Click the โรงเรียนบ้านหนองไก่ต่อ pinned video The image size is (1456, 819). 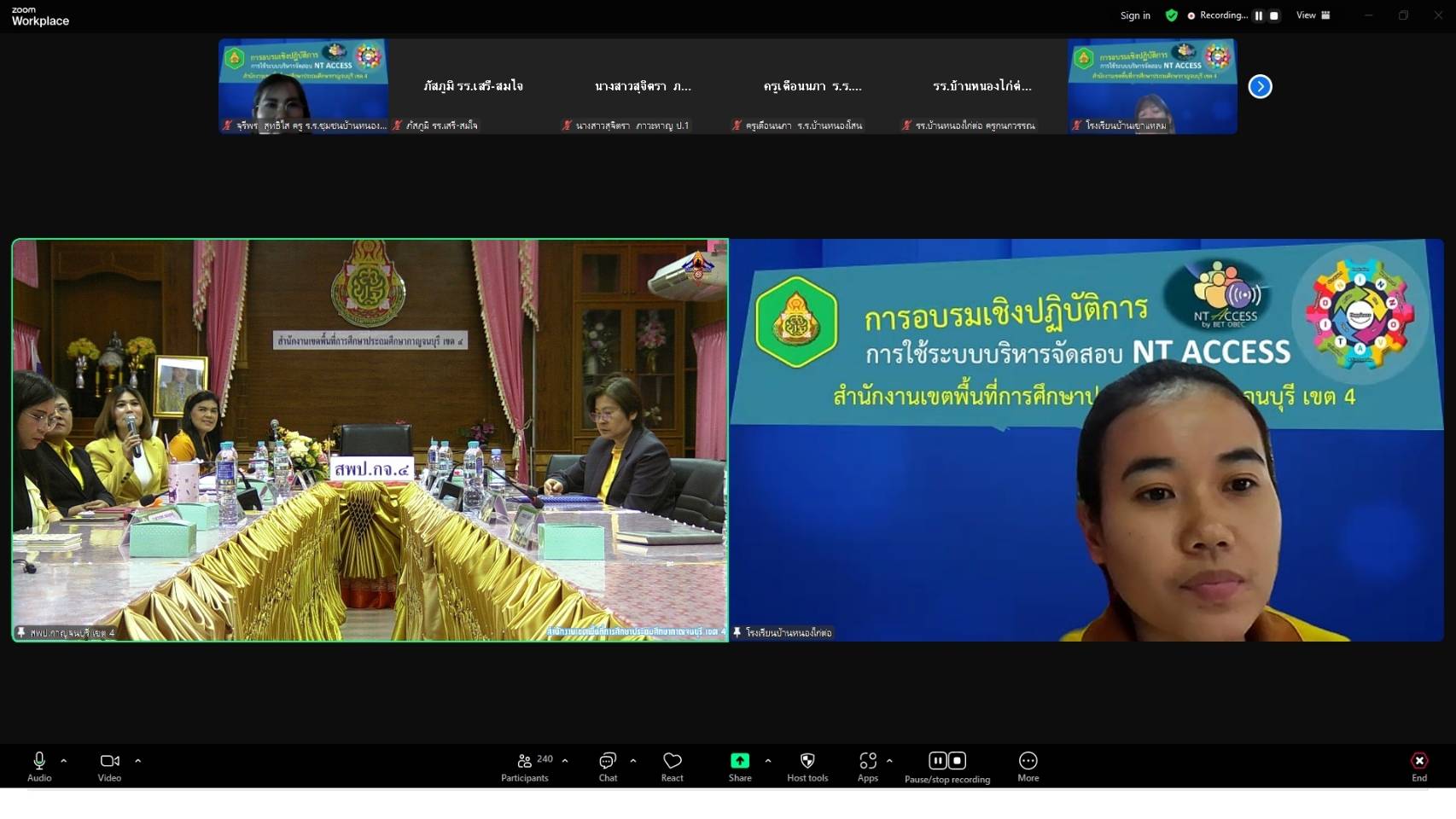point(1086,440)
